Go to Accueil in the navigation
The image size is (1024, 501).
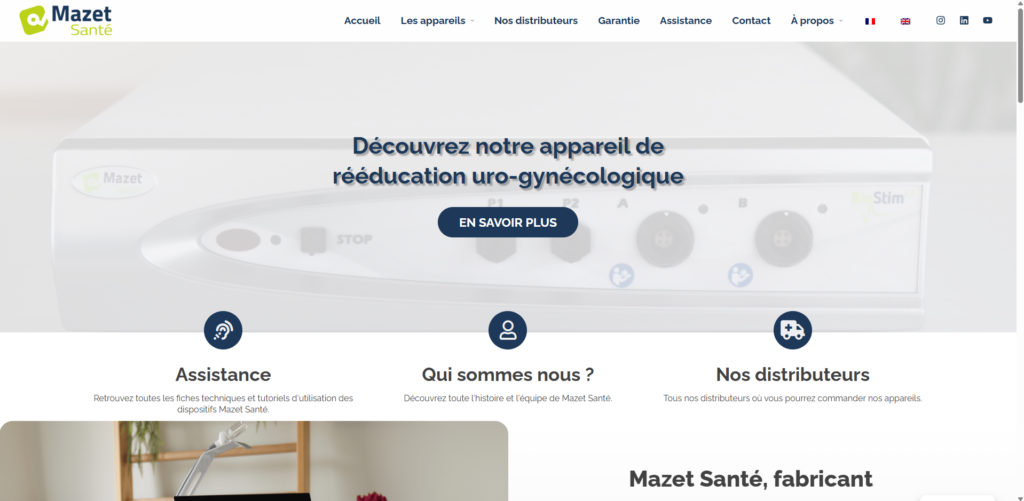(362, 20)
